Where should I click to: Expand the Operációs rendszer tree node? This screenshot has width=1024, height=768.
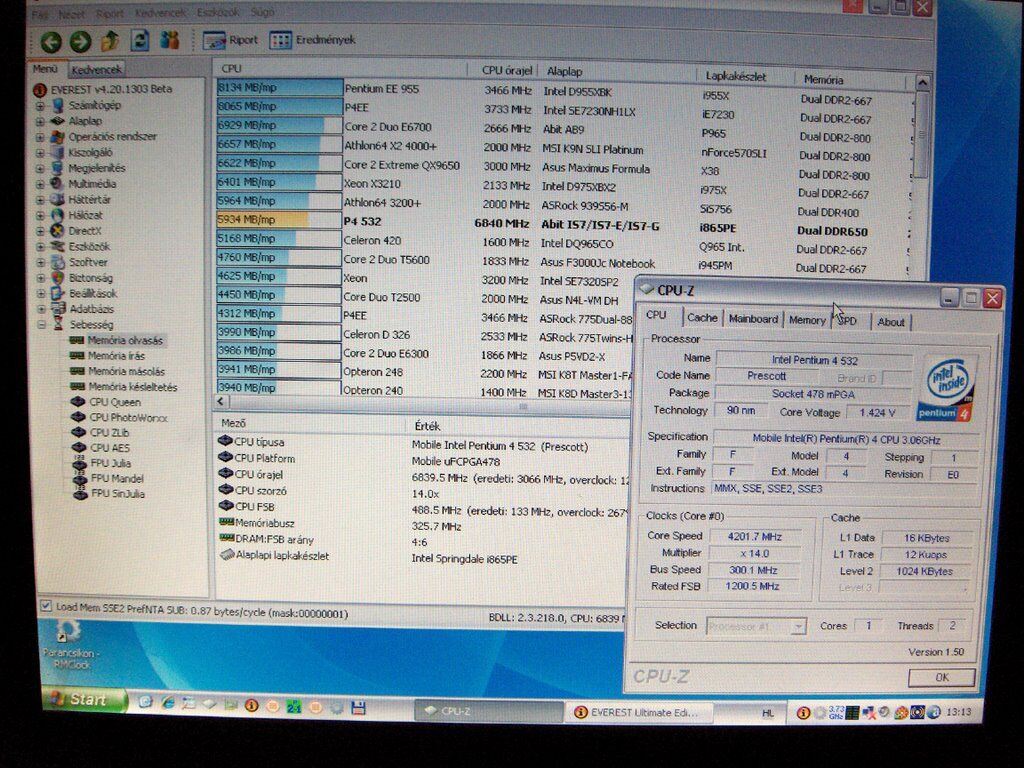click(x=40, y=136)
